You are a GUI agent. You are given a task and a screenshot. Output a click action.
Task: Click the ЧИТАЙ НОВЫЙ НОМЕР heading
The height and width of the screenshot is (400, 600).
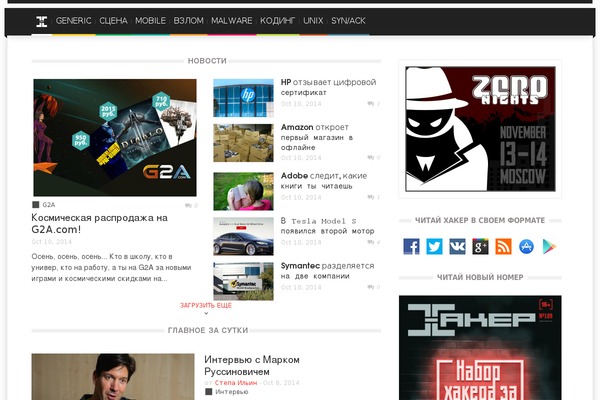[480, 277]
